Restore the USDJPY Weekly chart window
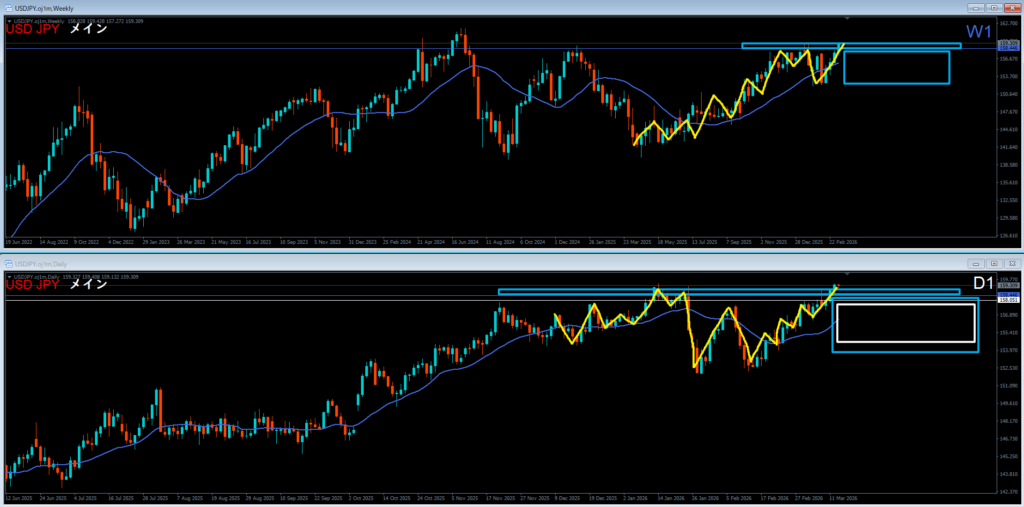Screen dimensions: 1024x507 click(994, 8)
